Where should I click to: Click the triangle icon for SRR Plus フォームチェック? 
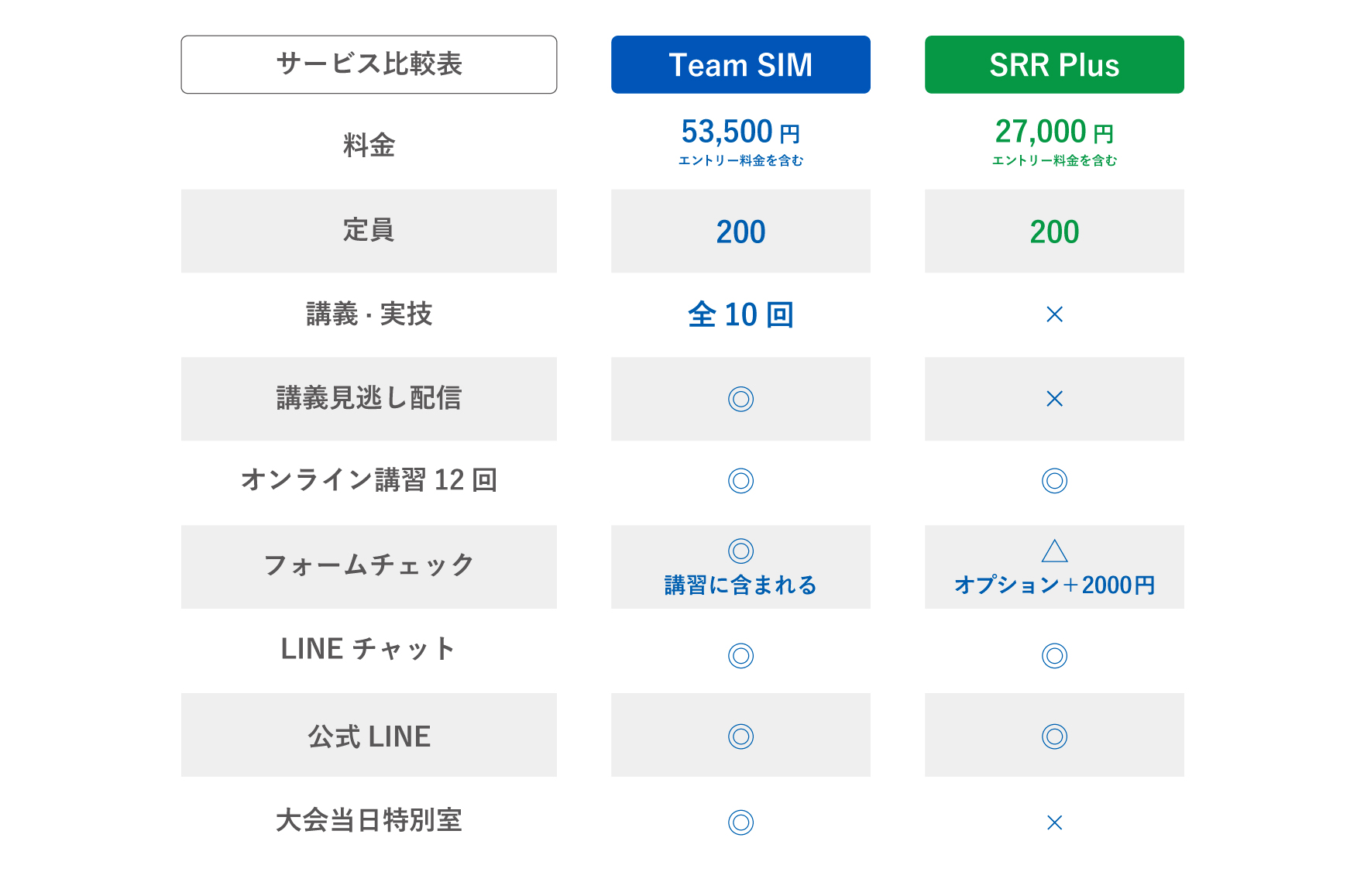tap(1054, 551)
